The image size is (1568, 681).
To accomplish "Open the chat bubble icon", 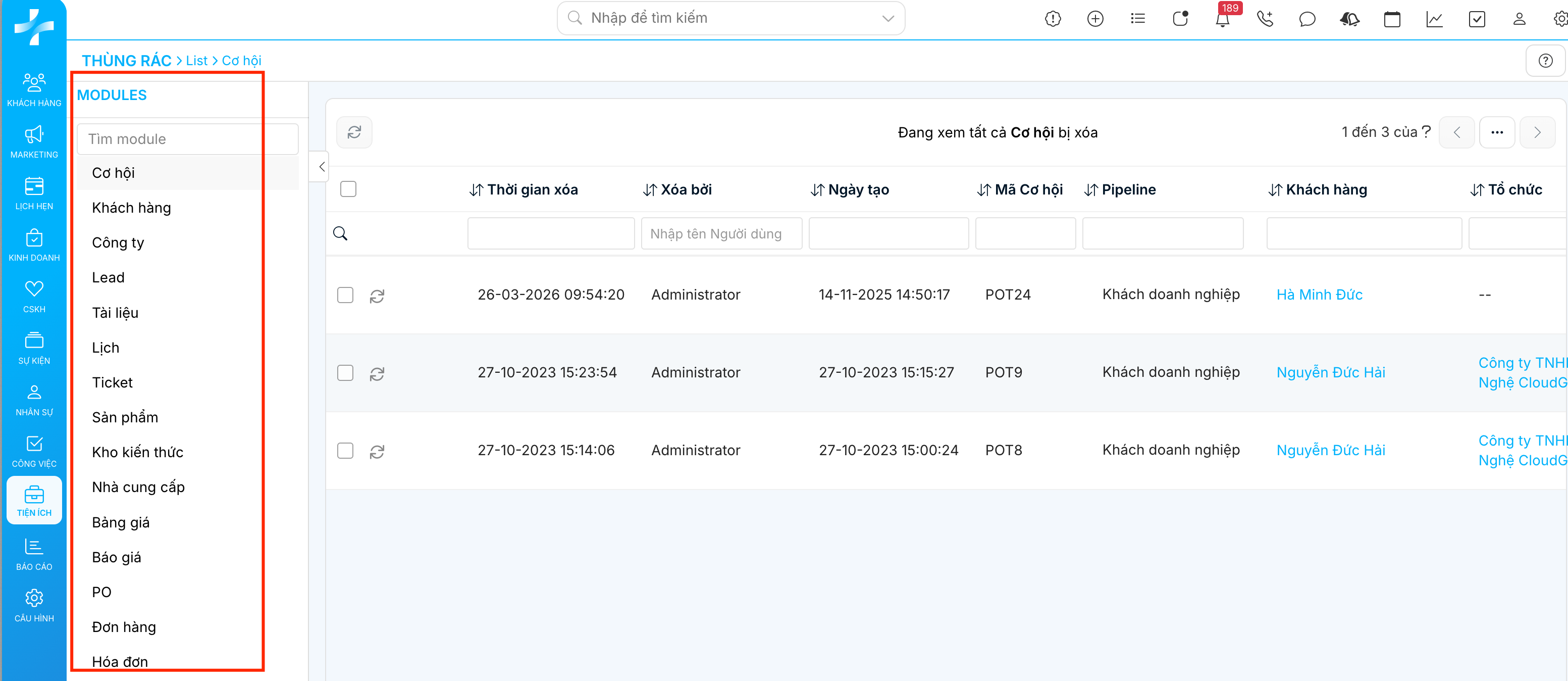I will coord(1307,20).
